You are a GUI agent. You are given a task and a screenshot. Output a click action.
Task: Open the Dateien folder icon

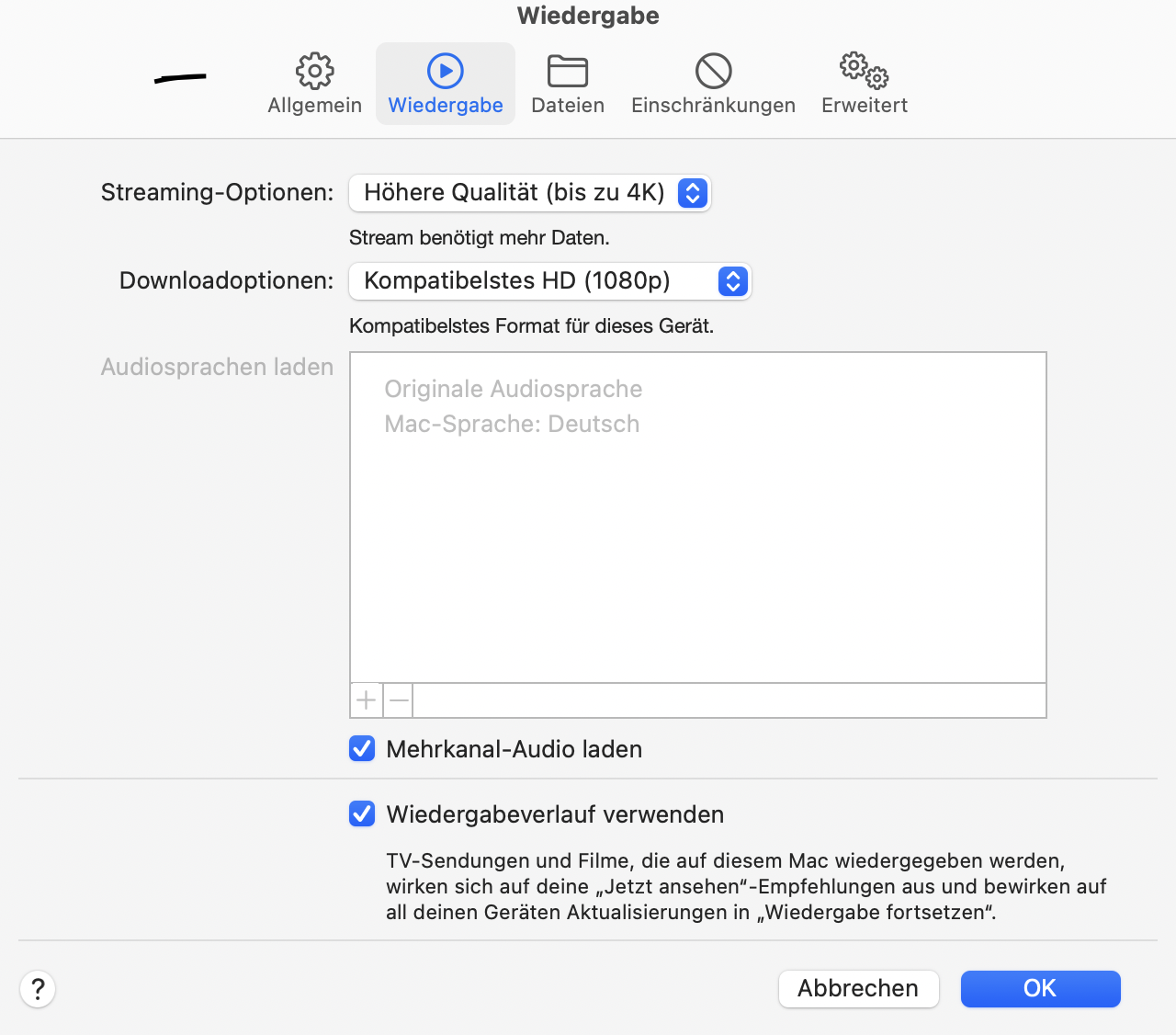(x=568, y=71)
